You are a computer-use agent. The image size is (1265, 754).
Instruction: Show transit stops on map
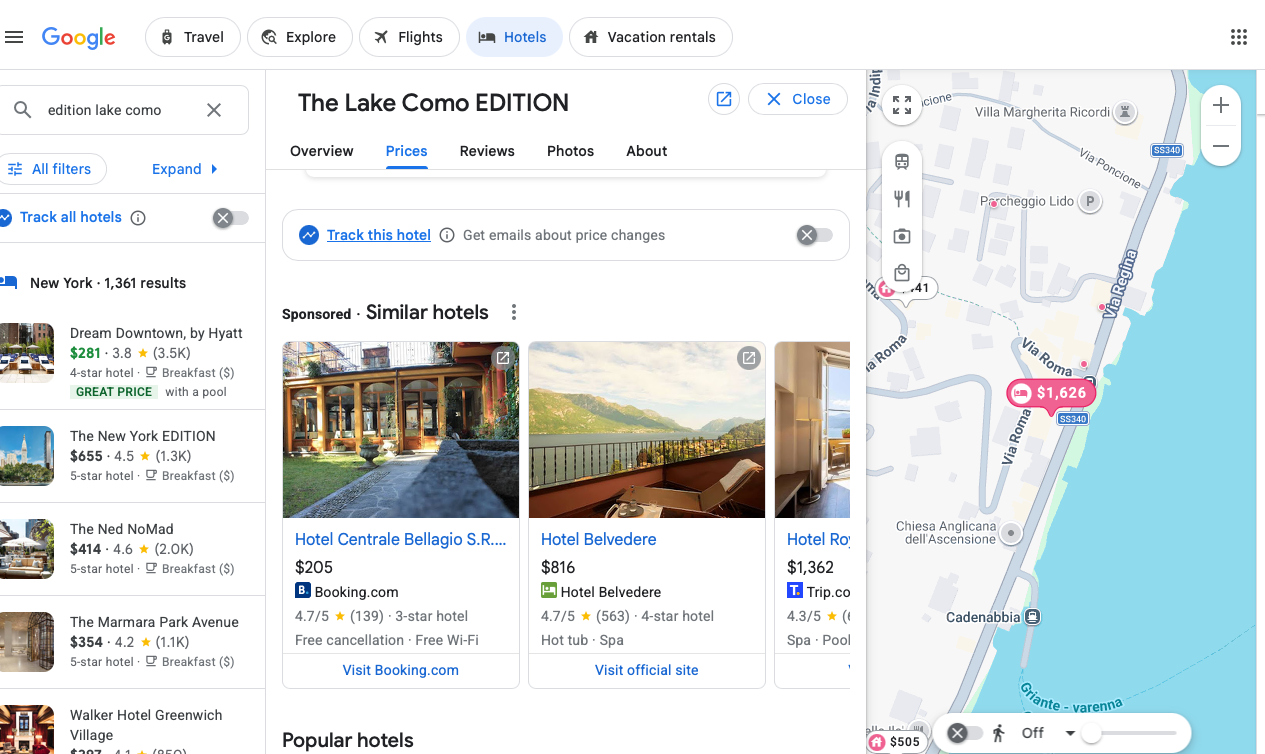(x=902, y=161)
